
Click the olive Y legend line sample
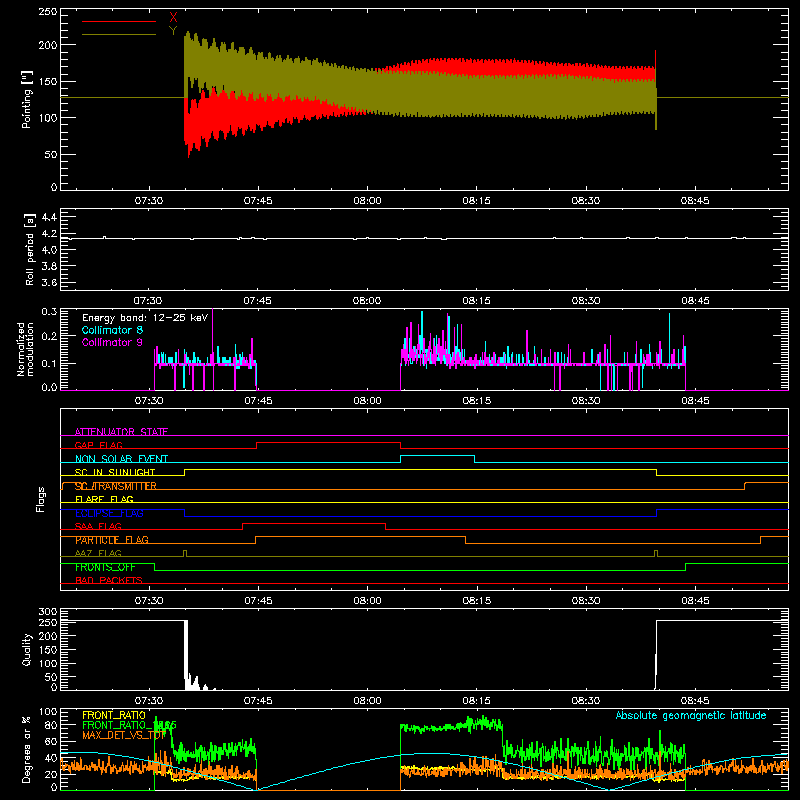point(119,34)
